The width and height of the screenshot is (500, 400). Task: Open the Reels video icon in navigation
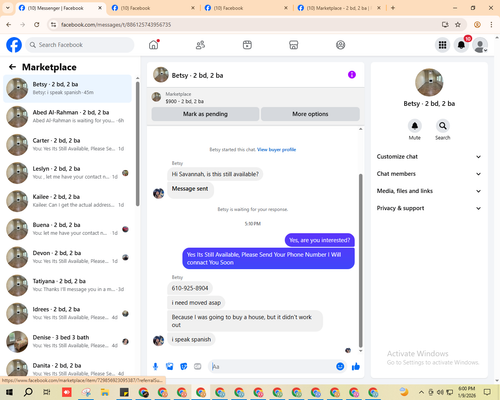(247, 45)
